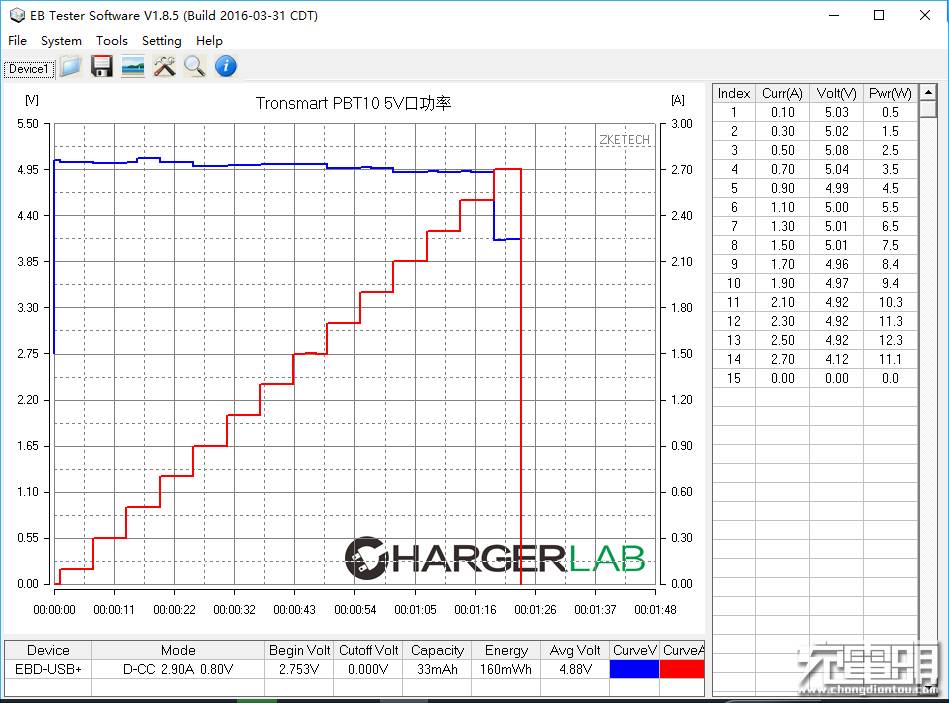Click the Device header in summary table
Viewport: 949px width, 703px height.
point(48,650)
